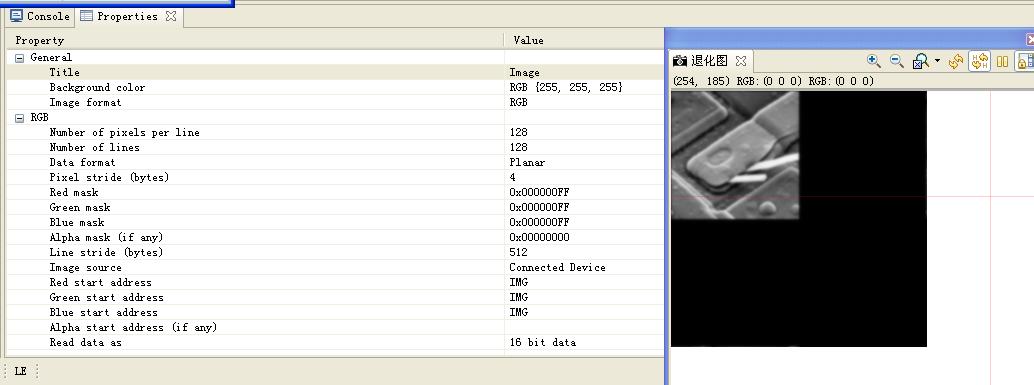Screen dimensions: 1034x385
Task: Click the Console tab monitor icon
Action: [x=16, y=16]
